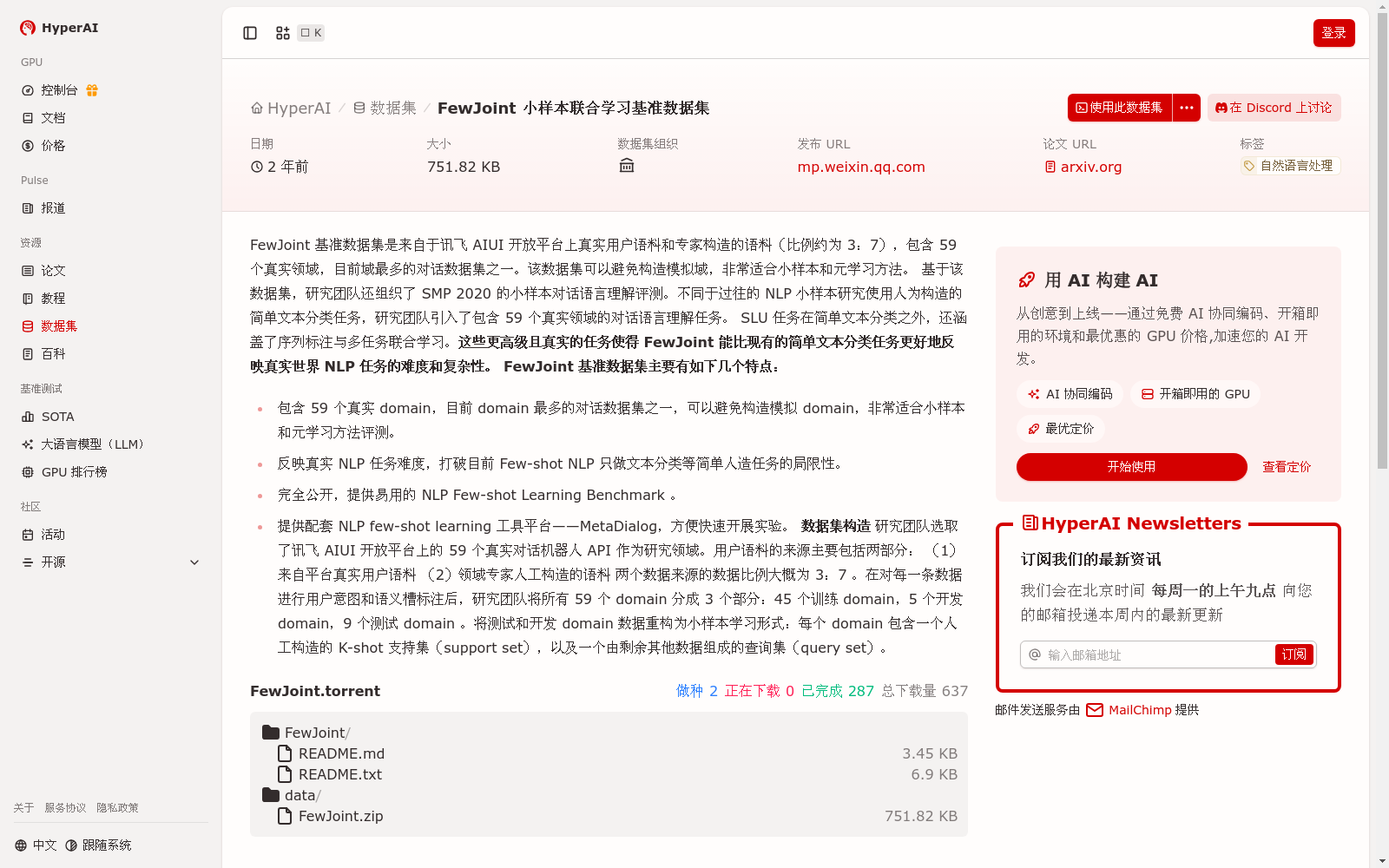Open 教程 in the sidebar
1389x868 pixels.
tap(43, 299)
